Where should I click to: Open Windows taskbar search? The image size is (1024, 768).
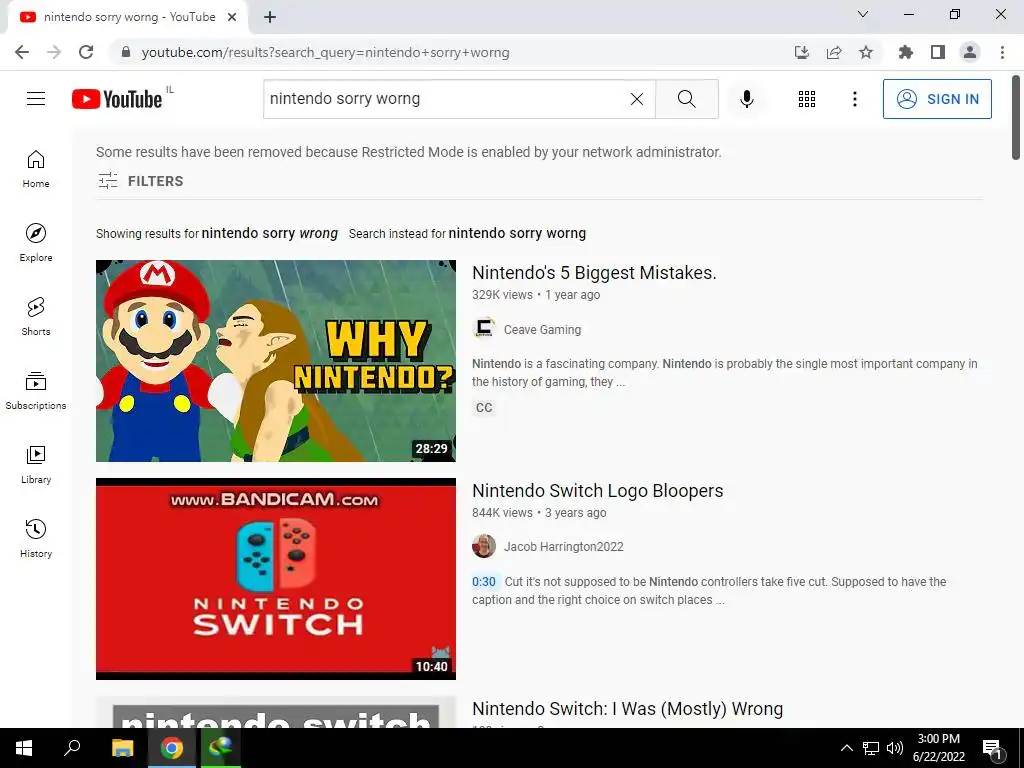click(72, 748)
